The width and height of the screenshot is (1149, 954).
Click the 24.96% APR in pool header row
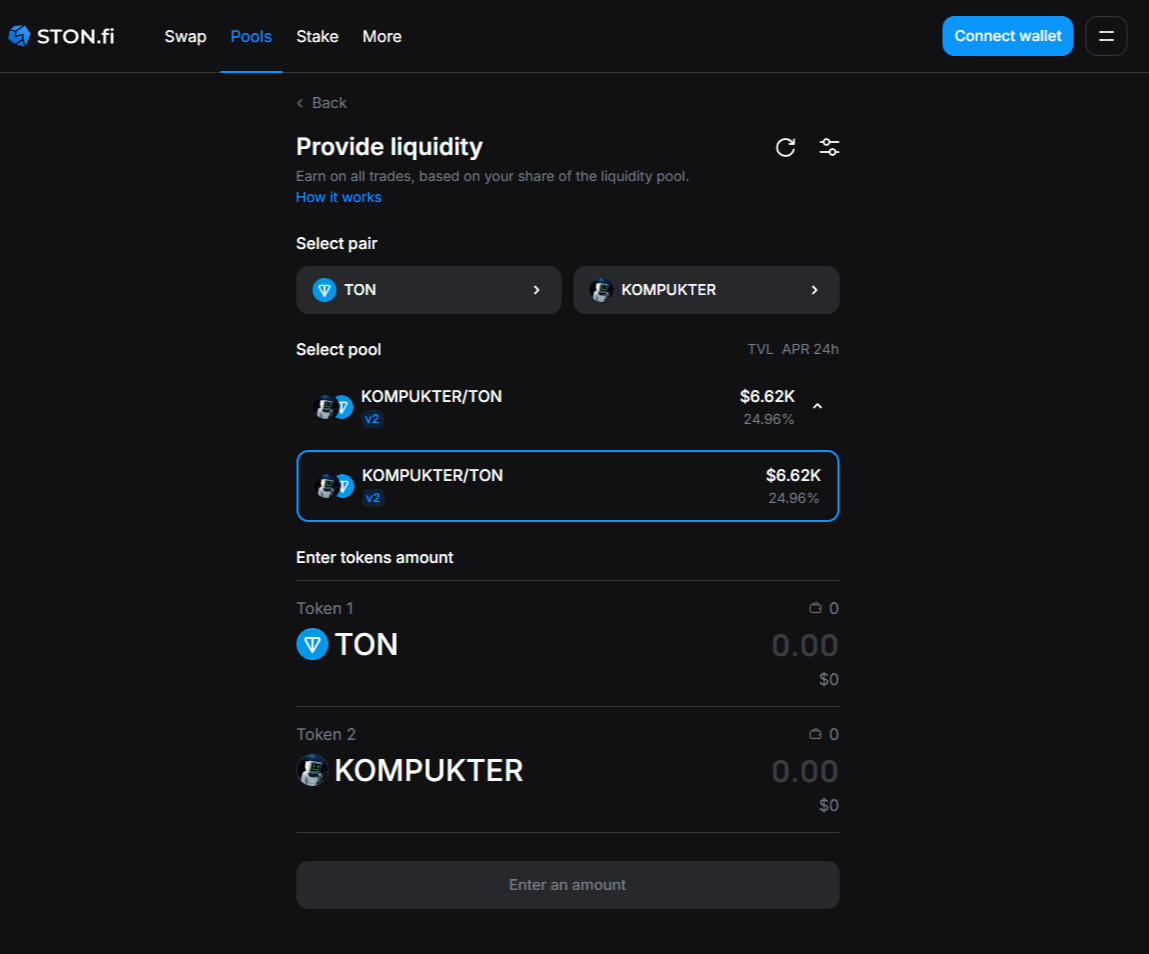point(769,419)
